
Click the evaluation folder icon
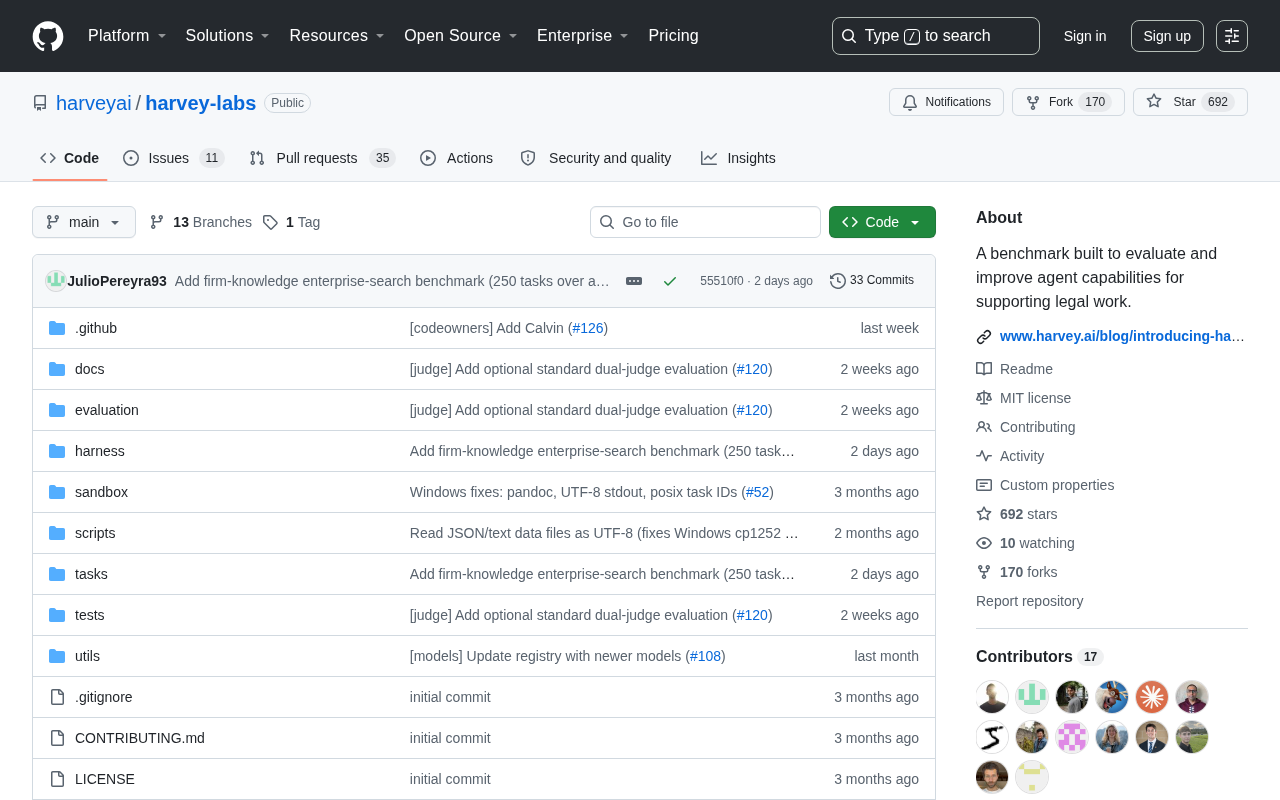click(x=57, y=410)
